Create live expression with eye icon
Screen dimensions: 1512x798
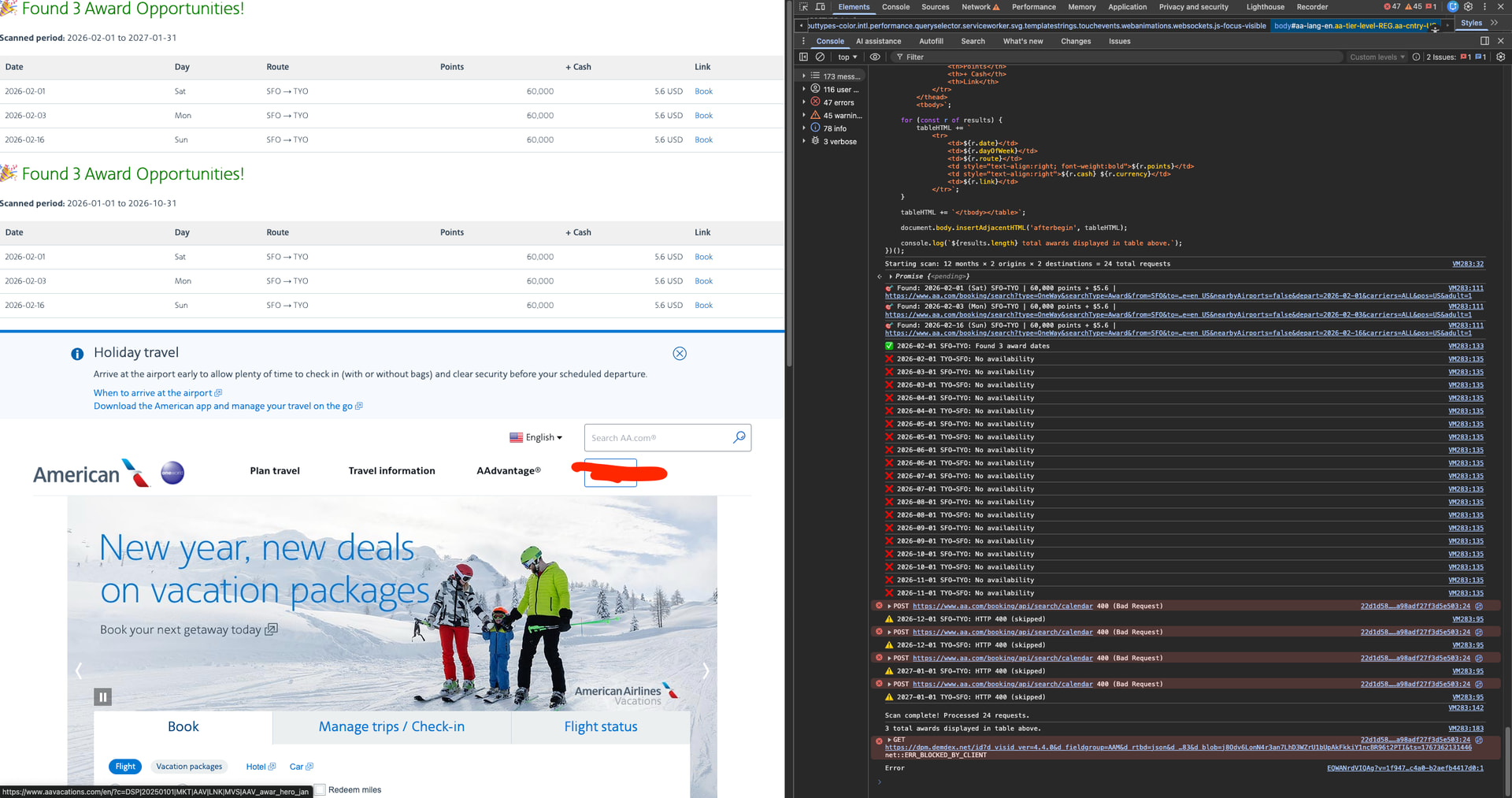pyautogui.click(x=875, y=57)
